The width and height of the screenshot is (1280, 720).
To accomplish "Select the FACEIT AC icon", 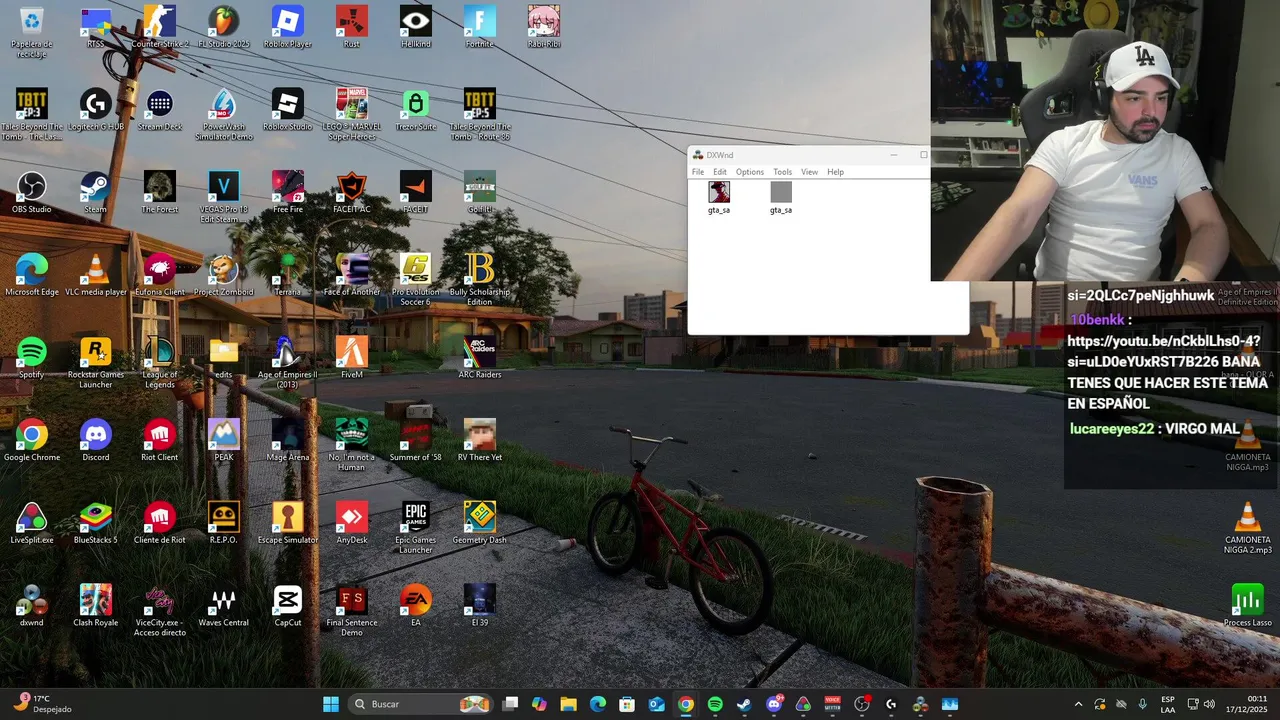I will (x=351, y=192).
